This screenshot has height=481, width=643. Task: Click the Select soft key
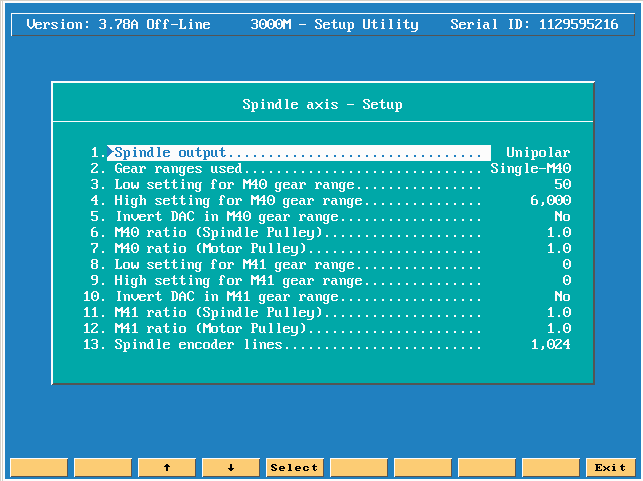(x=295, y=467)
